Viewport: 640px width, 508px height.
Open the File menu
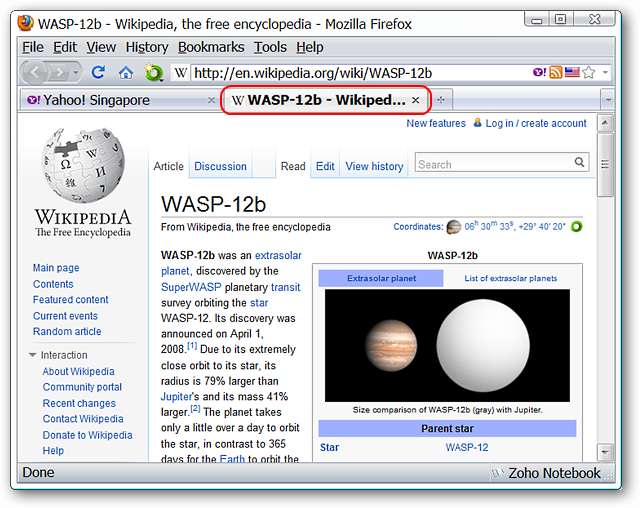pos(33,47)
